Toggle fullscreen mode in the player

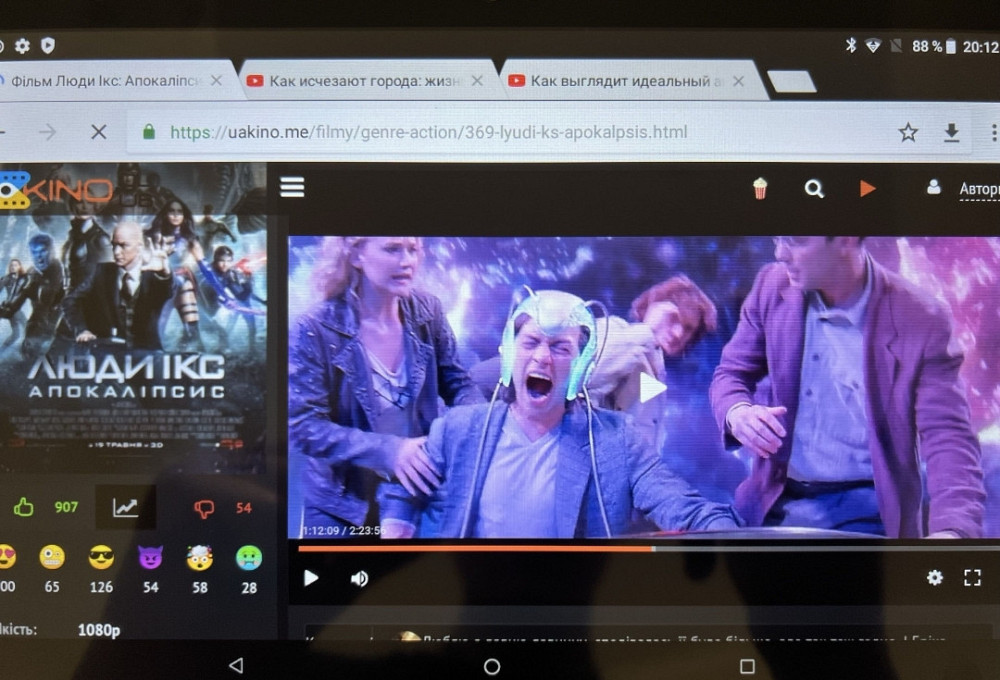[973, 578]
